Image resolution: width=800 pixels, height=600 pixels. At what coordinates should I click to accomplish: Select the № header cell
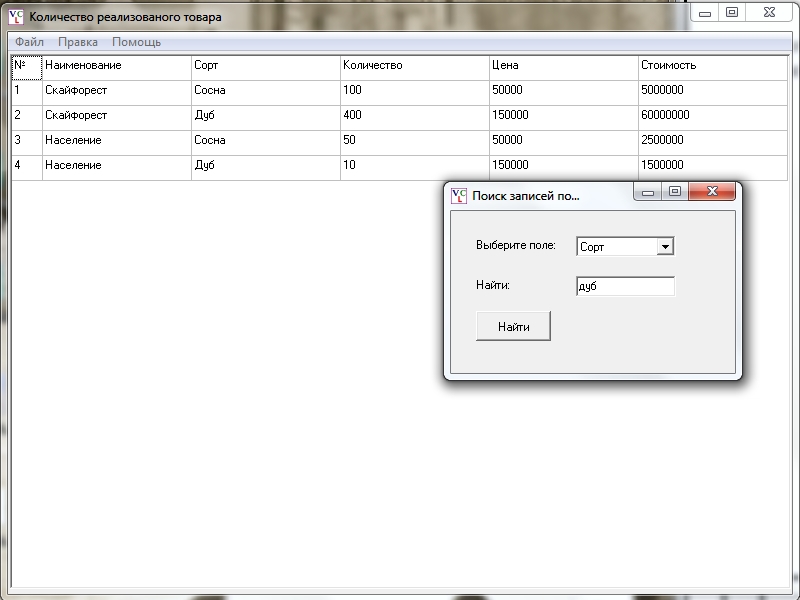[x=27, y=68]
